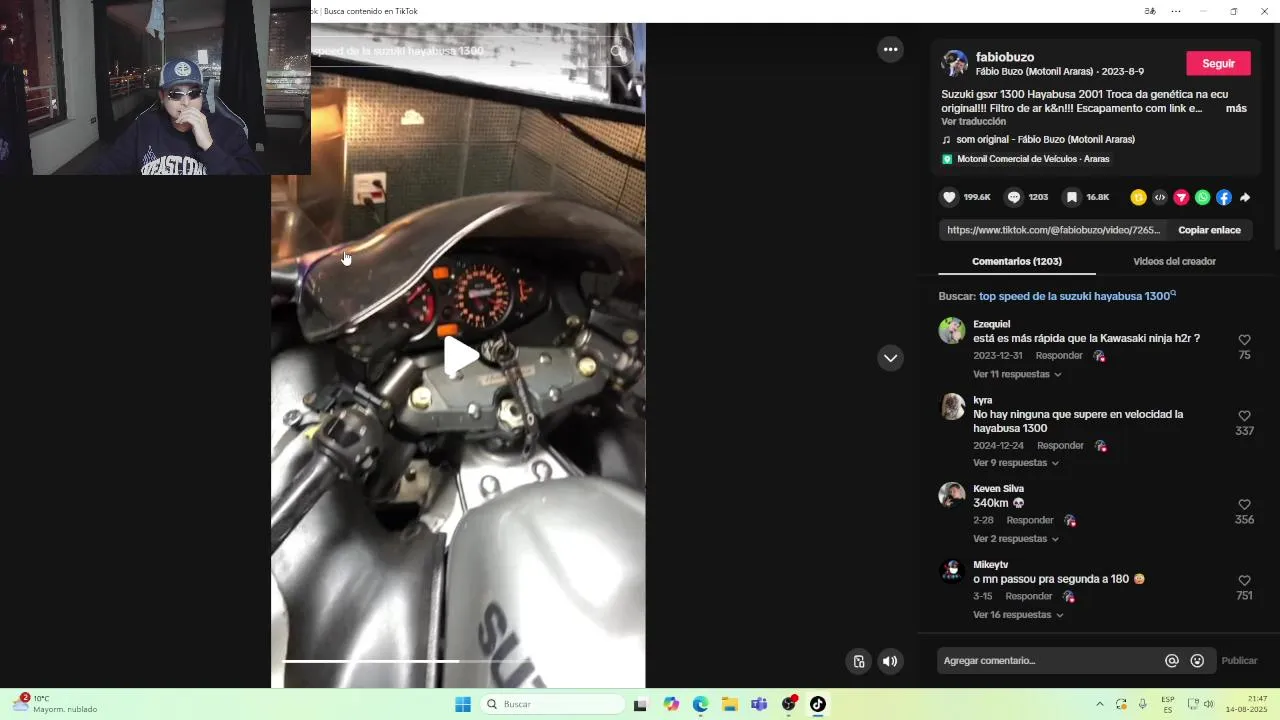
Task: Open fabiobuzo username link
Action: click(1005, 57)
